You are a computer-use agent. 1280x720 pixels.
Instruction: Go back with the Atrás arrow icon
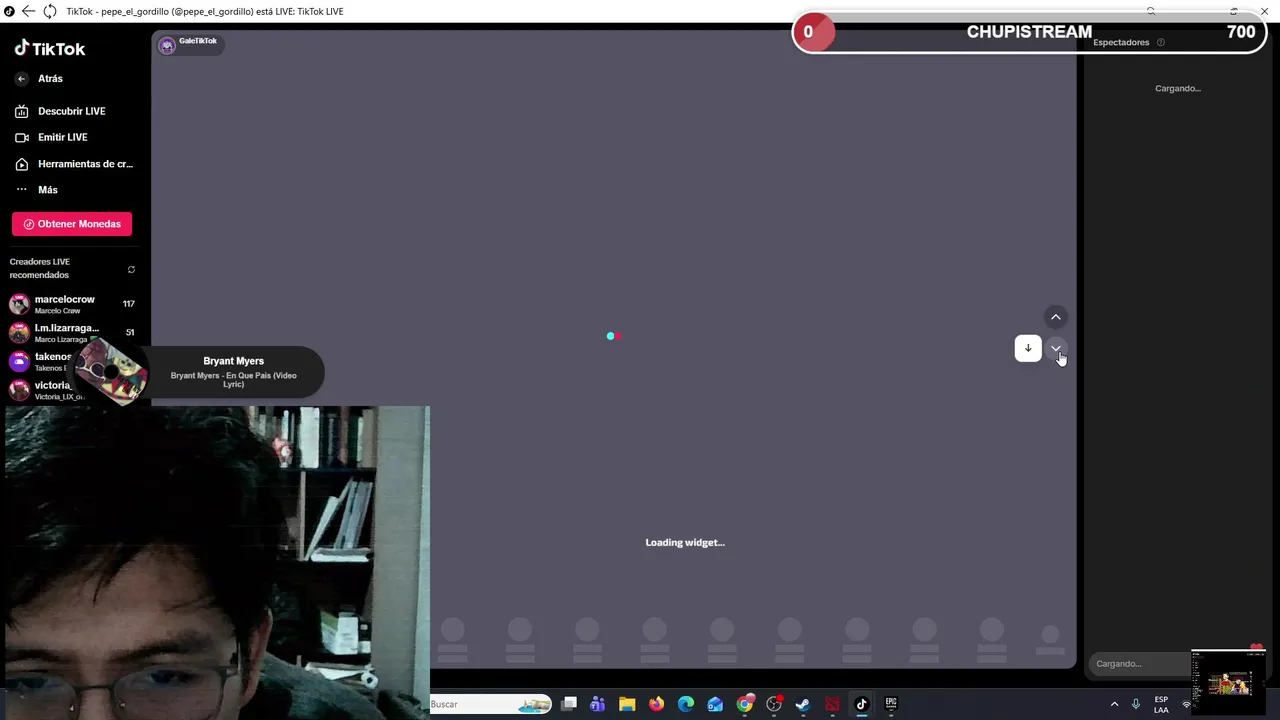(x=22, y=79)
